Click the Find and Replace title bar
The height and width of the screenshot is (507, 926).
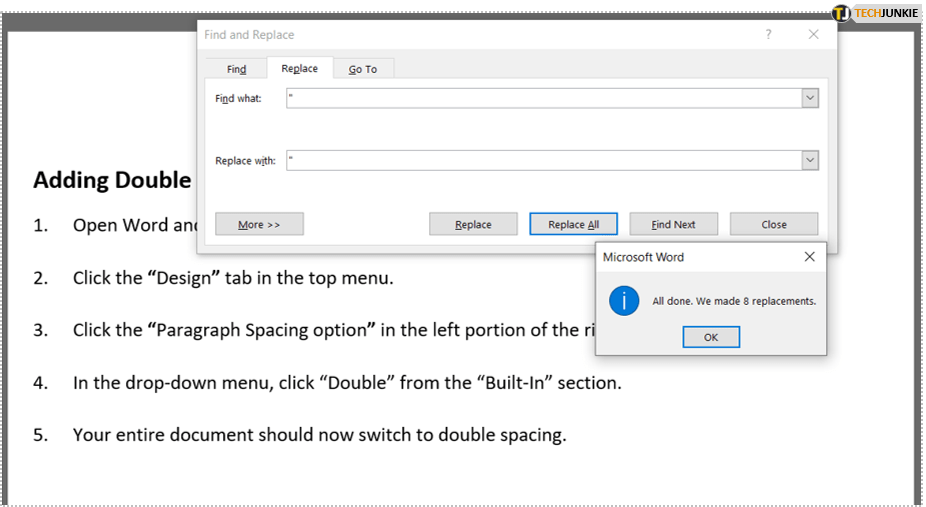pyautogui.click(x=450, y=34)
